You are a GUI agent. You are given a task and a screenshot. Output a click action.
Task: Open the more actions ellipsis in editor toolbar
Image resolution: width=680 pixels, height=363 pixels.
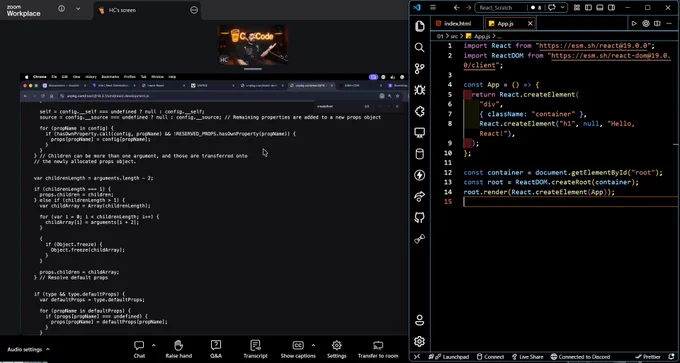[669, 23]
